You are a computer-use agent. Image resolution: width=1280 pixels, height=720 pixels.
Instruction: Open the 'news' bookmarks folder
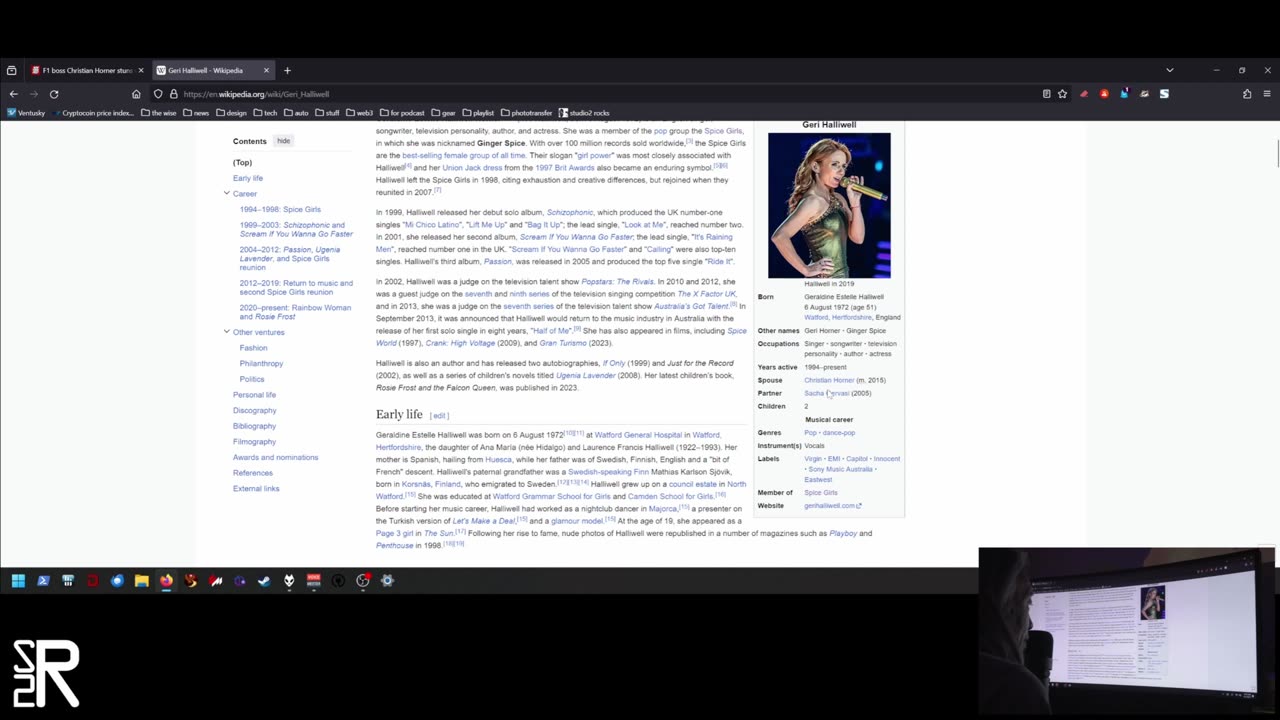pos(196,113)
